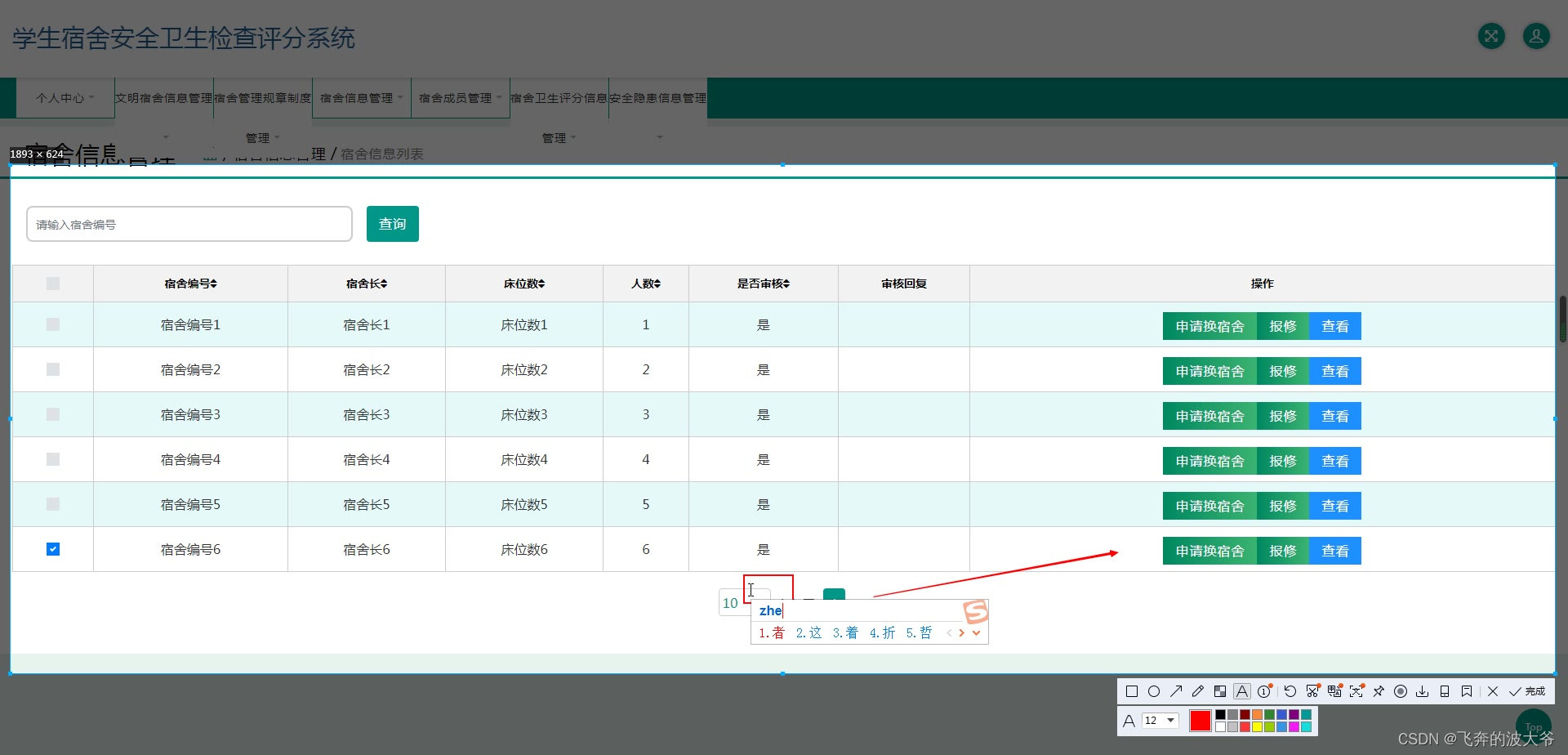The image size is (1568, 755).
Task: Choose the magenta color swatch
Action: click(1294, 726)
